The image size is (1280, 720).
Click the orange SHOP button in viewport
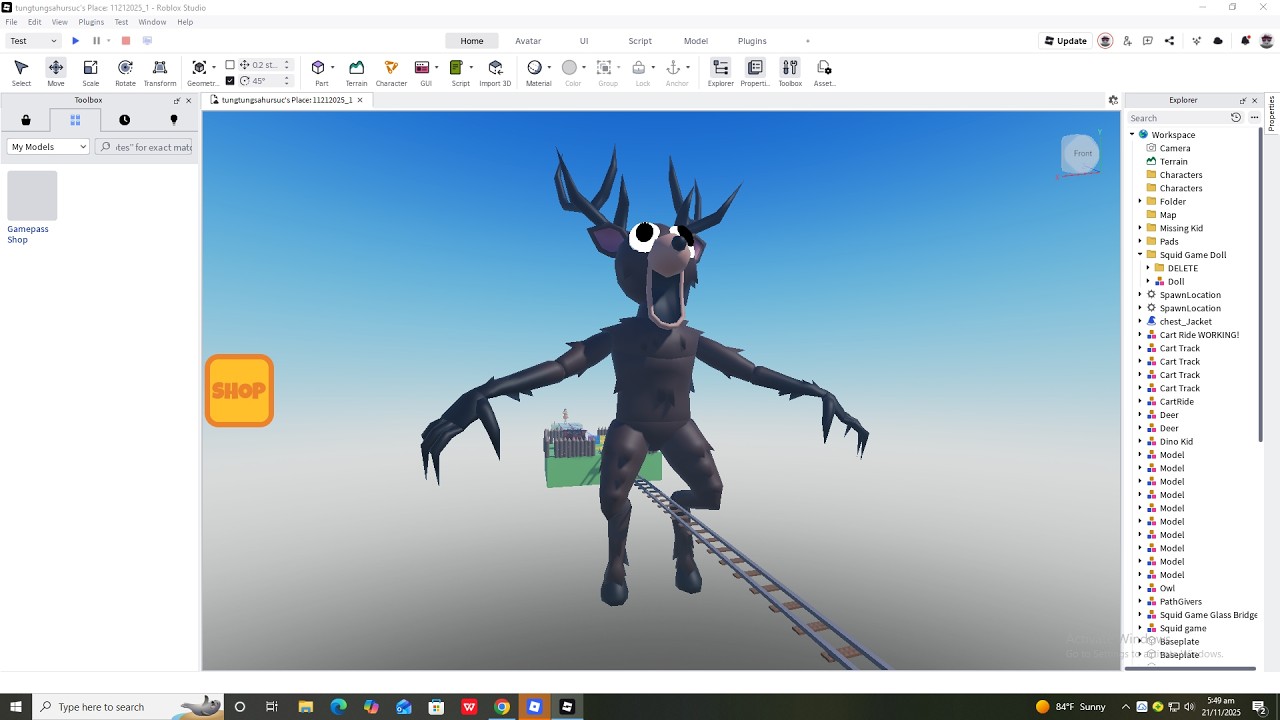click(239, 391)
